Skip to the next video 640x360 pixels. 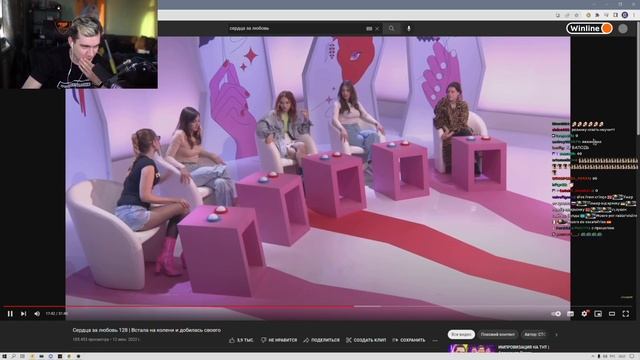[x=24, y=313]
